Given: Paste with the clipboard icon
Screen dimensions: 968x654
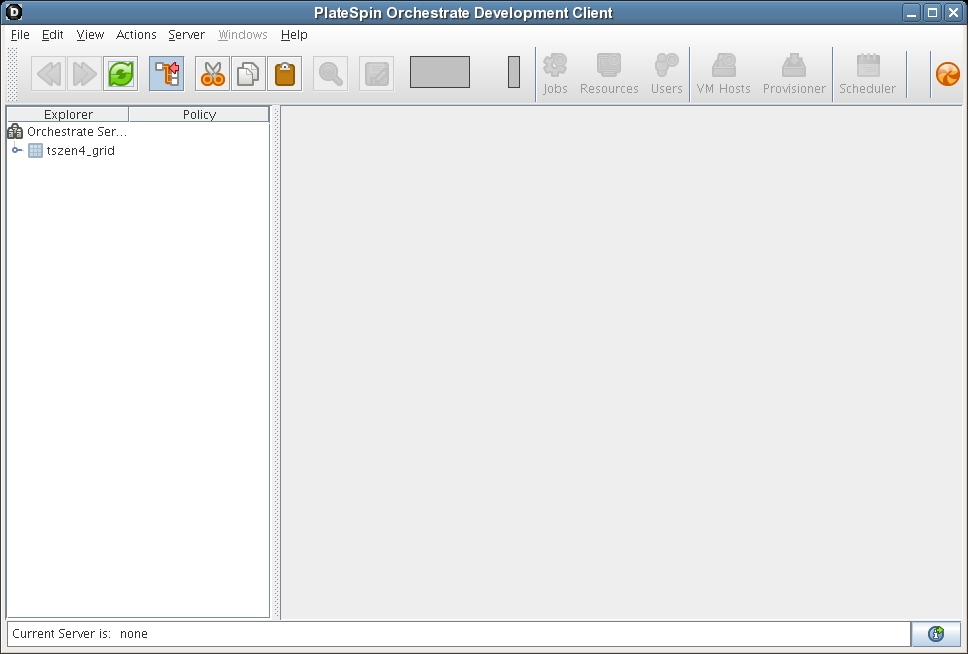Looking at the screenshot, I should click(285, 74).
